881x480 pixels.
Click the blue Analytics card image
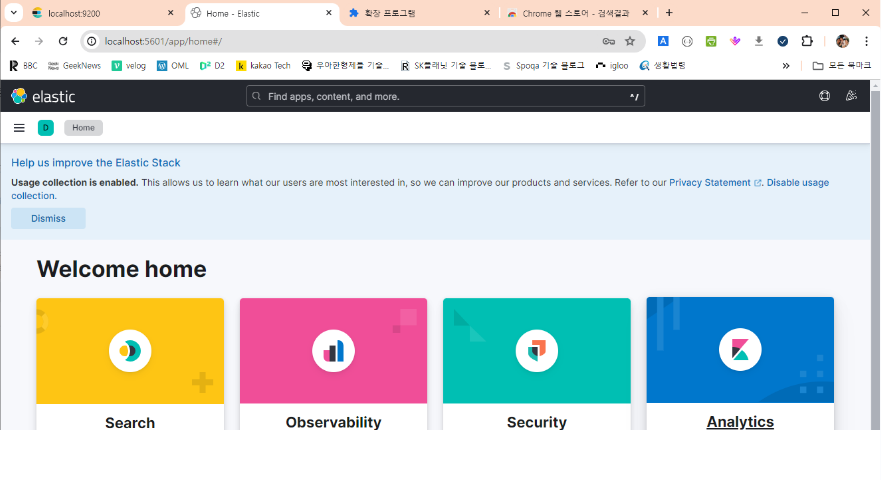pyautogui.click(x=740, y=350)
